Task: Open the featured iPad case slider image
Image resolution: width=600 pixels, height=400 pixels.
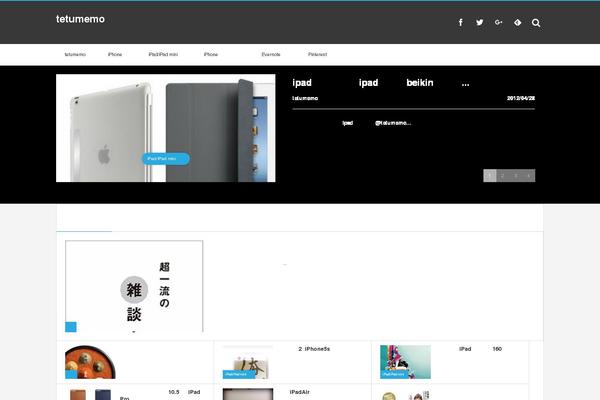Action: [166, 128]
